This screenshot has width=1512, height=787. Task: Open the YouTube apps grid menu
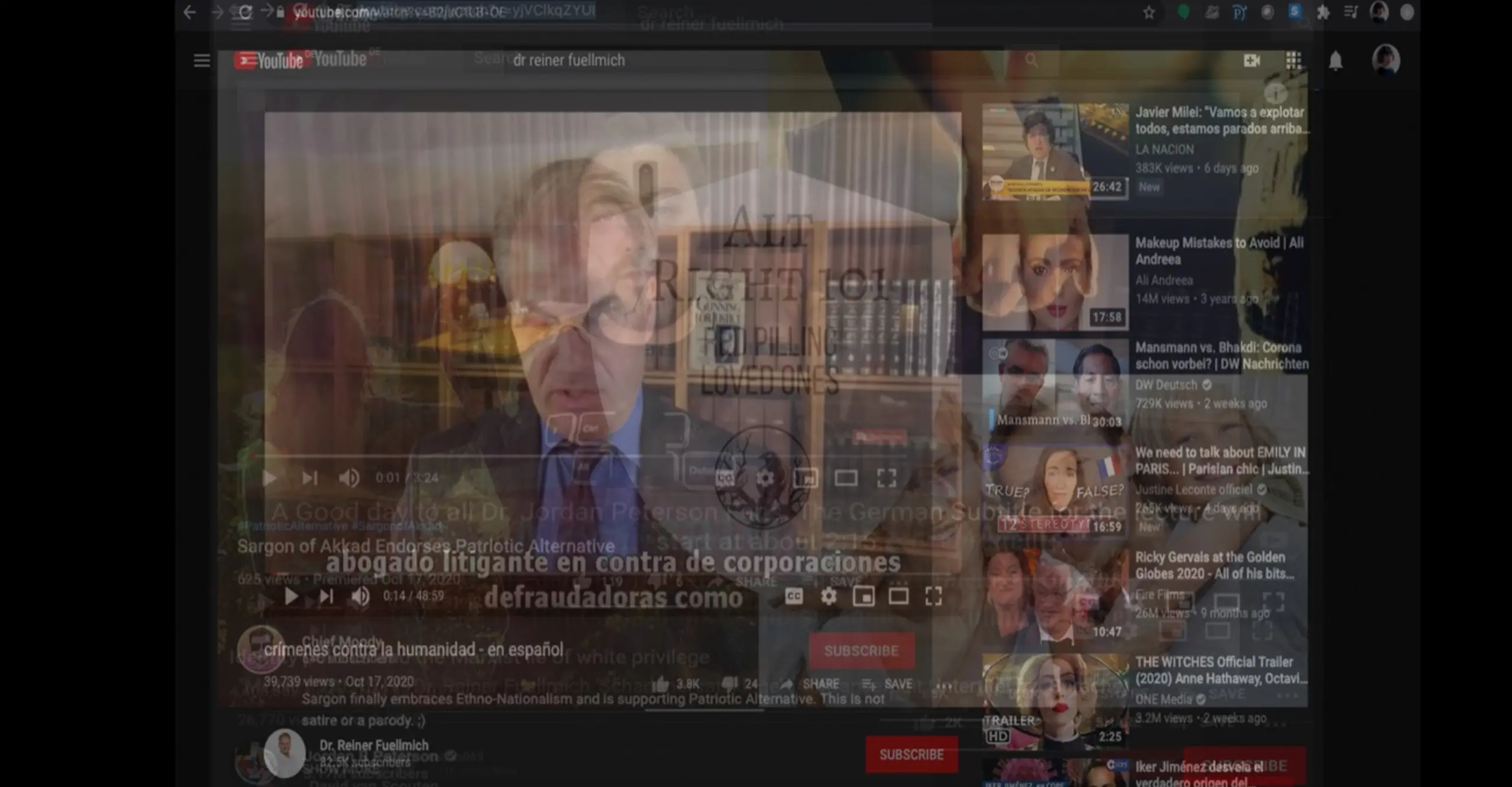click(x=1293, y=60)
